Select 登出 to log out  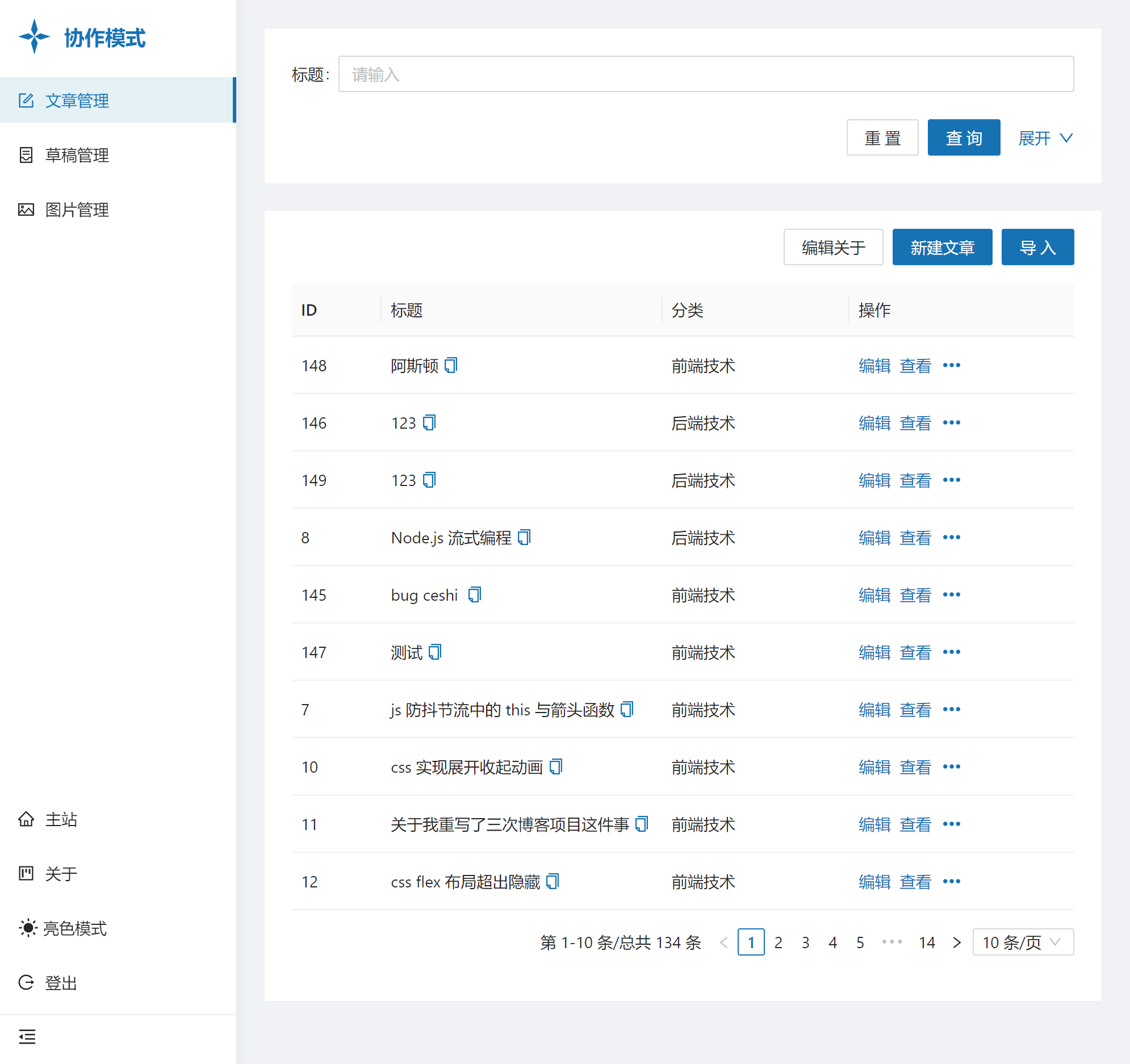(118, 983)
